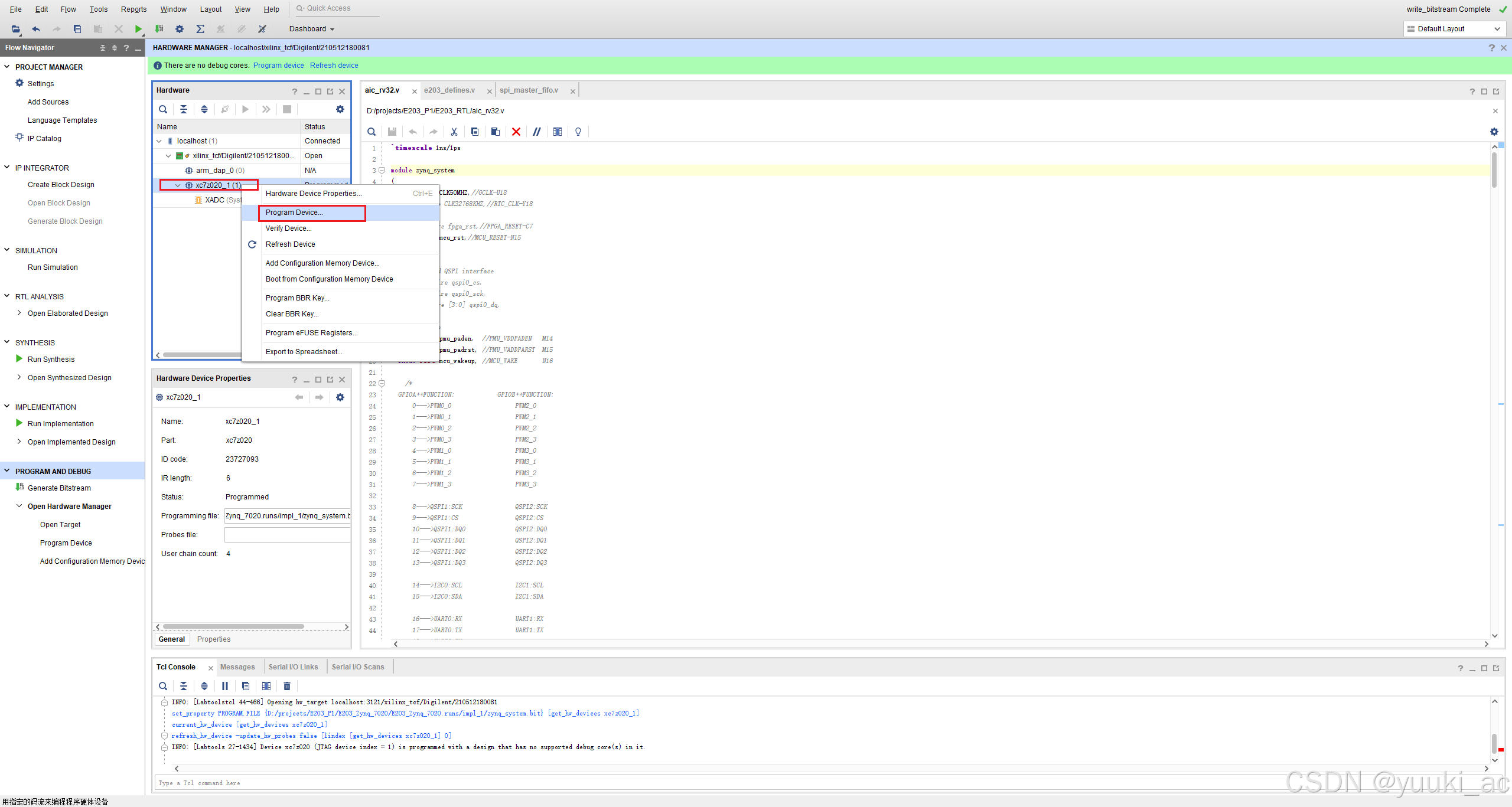Click the lightbulb icon in editor toolbar

point(578,132)
